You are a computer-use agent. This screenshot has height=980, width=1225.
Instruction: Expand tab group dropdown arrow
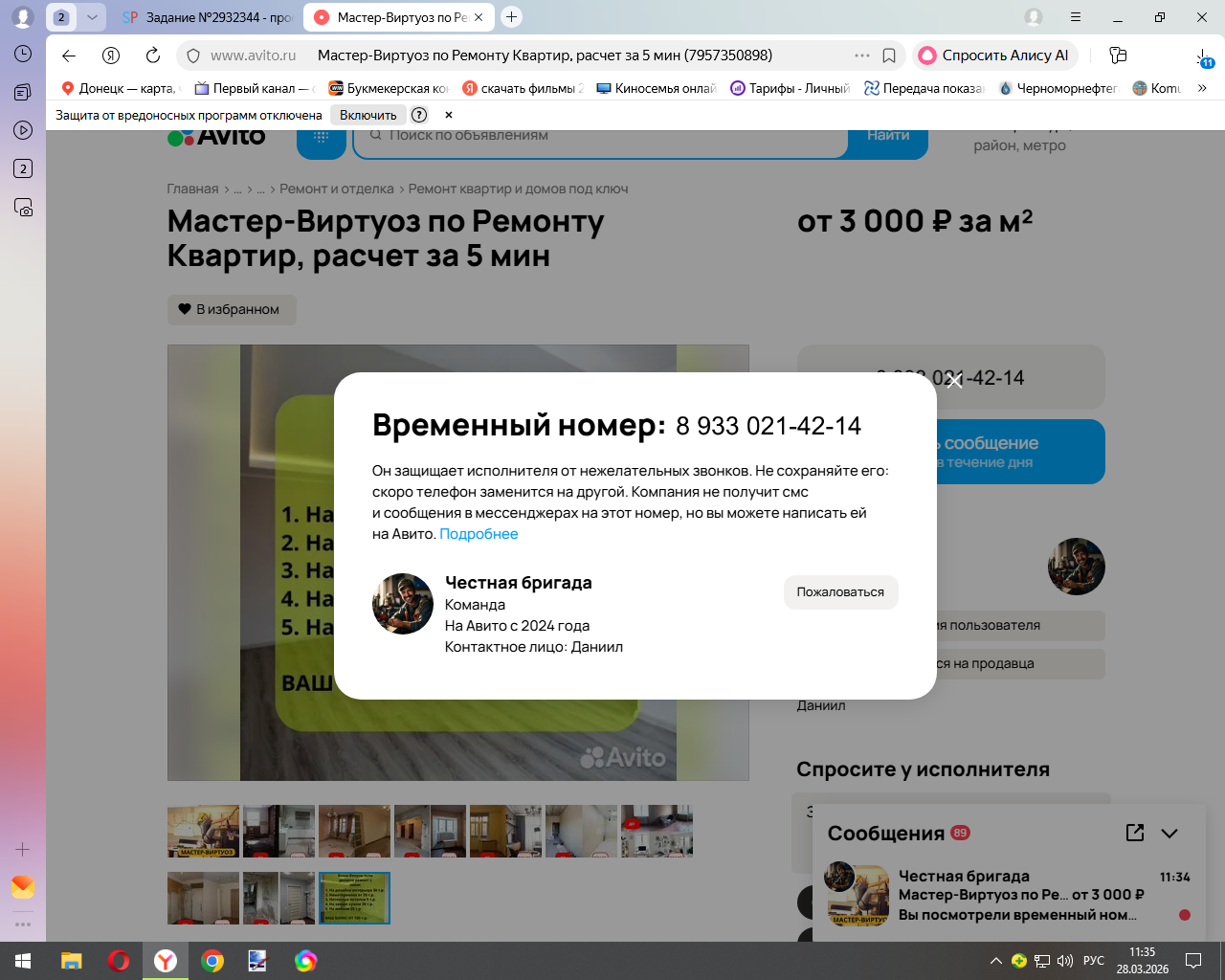click(92, 17)
